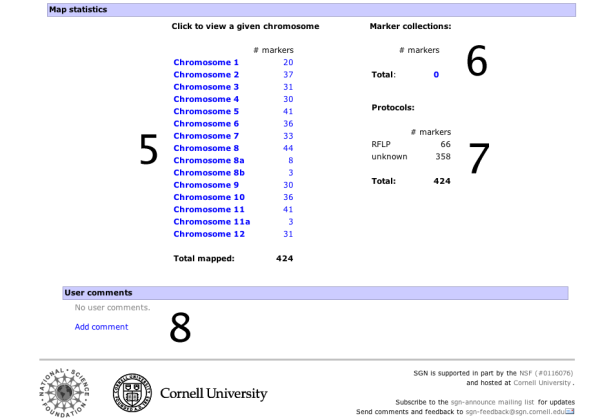This screenshot has height=418, width=600.
Task: Click the Add comment link
Action: (x=101, y=327)
